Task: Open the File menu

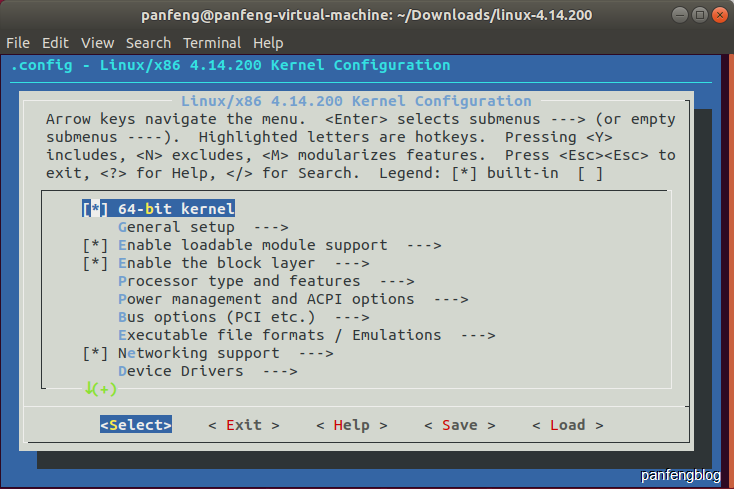Action: click(18, 43)
